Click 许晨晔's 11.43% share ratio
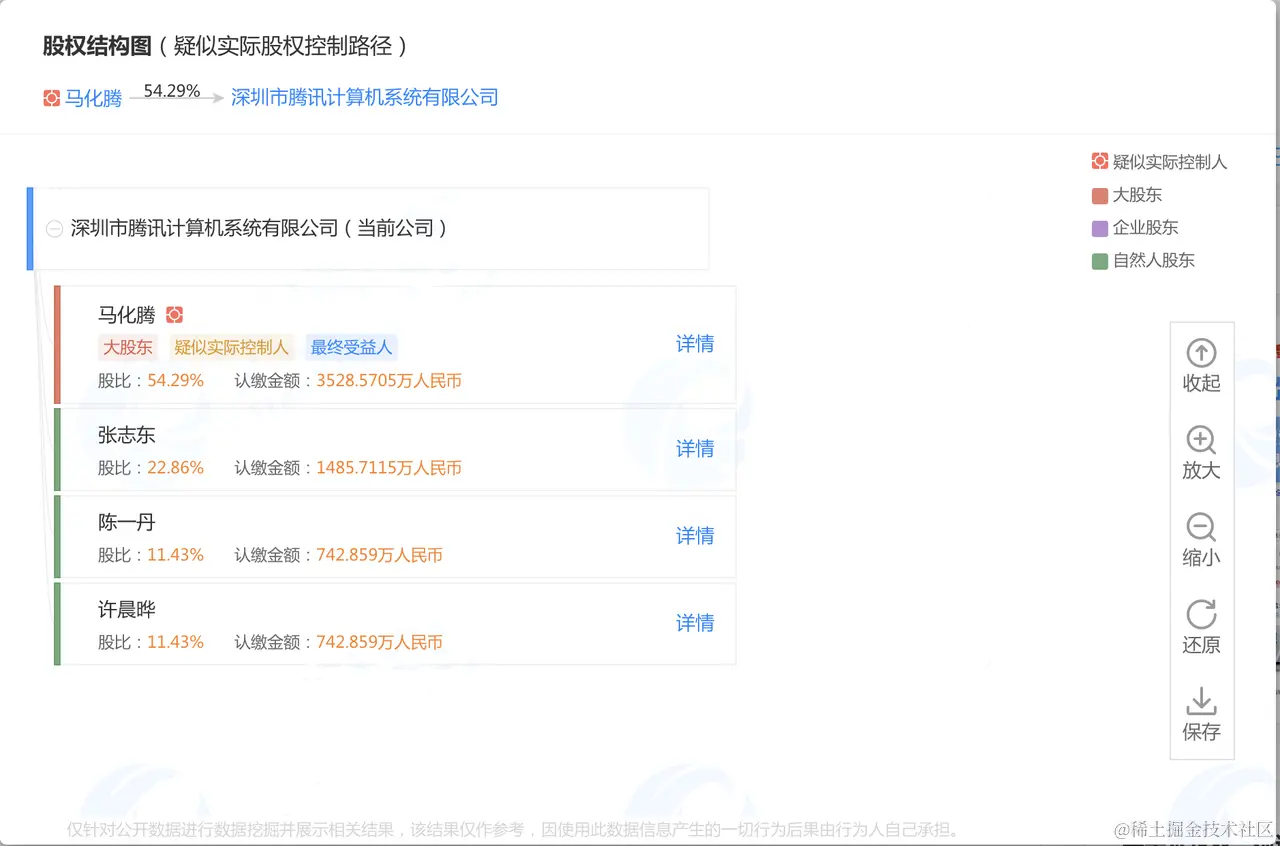This screenshot has width=1280, height=846. [x=175, y=642]
